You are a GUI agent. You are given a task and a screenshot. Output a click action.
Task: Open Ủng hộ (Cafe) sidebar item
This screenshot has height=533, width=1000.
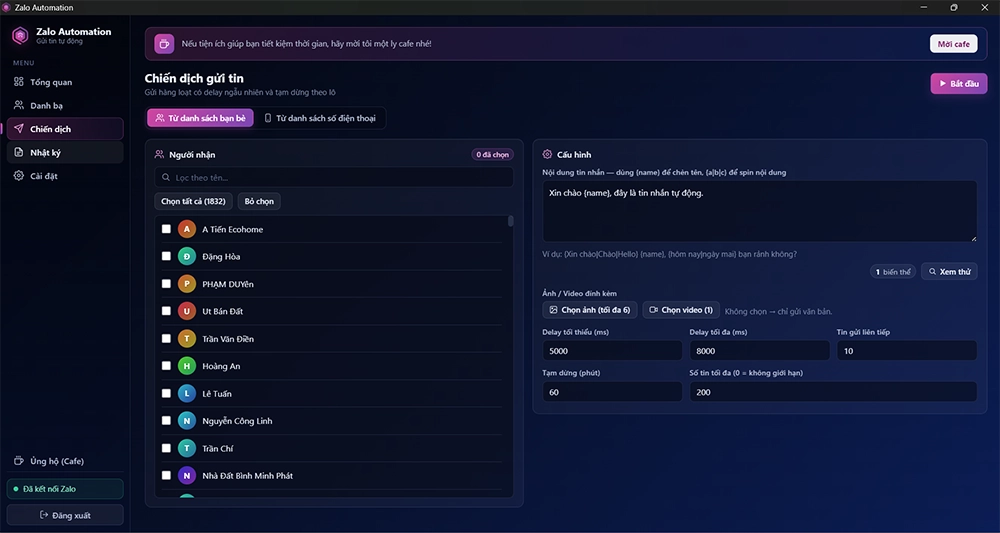(65, 461)
